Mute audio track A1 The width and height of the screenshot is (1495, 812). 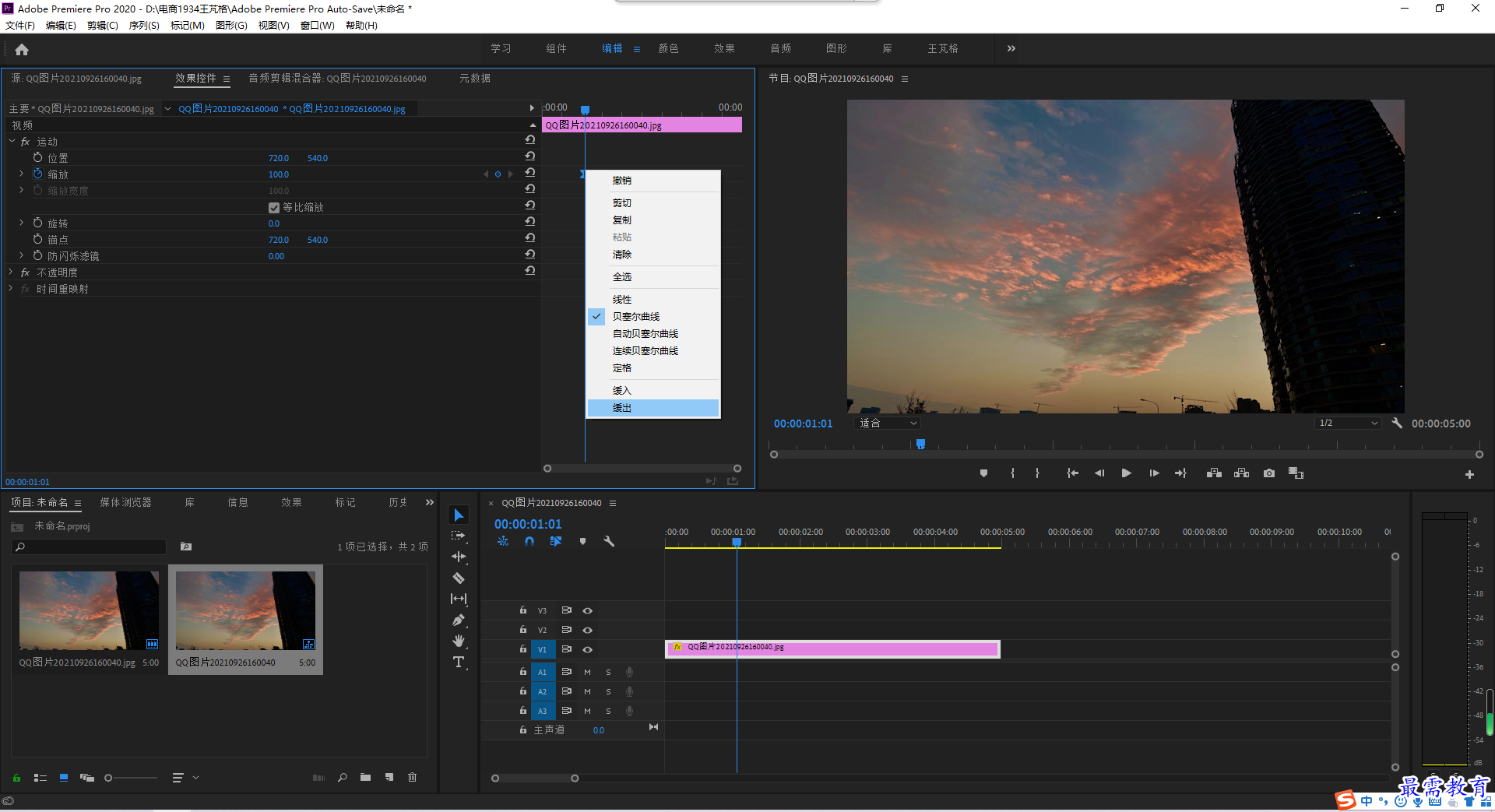tap(587, 672)
